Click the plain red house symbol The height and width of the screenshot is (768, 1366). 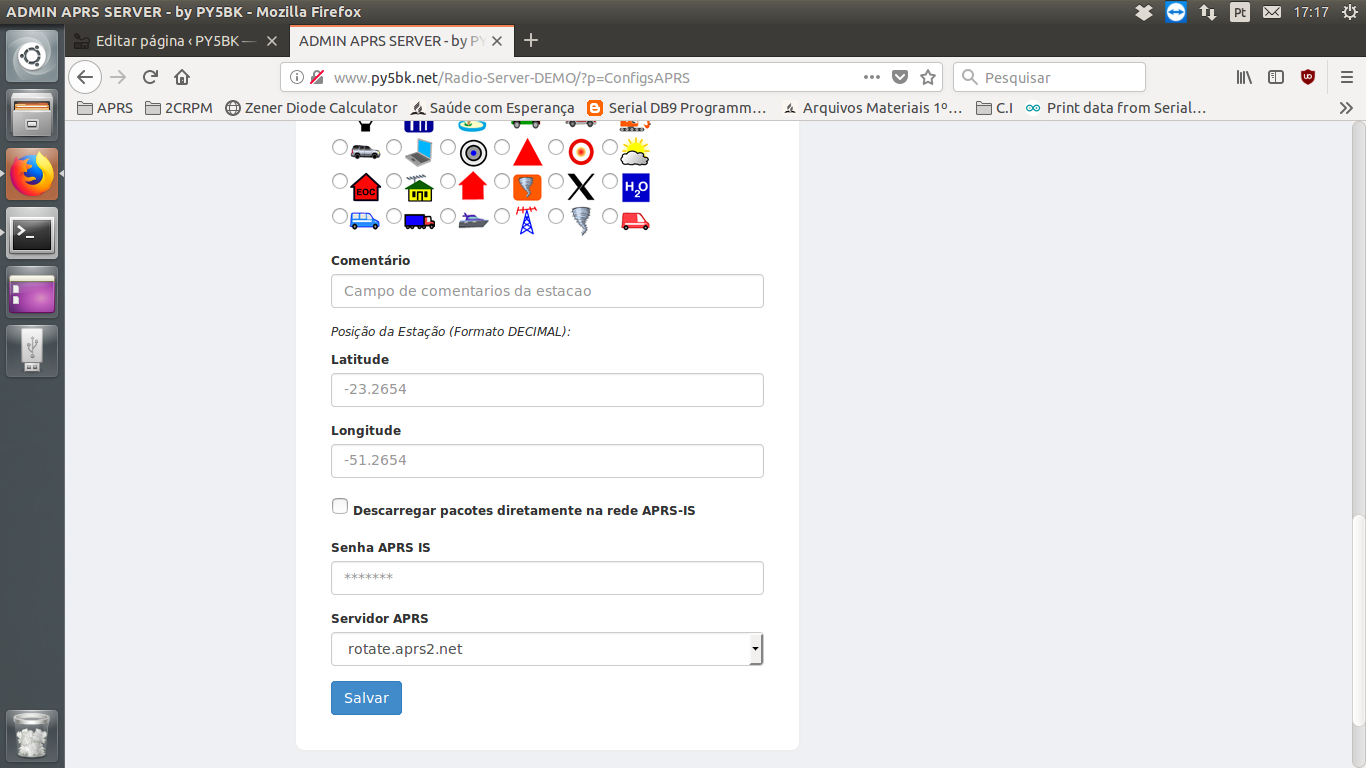473,186
